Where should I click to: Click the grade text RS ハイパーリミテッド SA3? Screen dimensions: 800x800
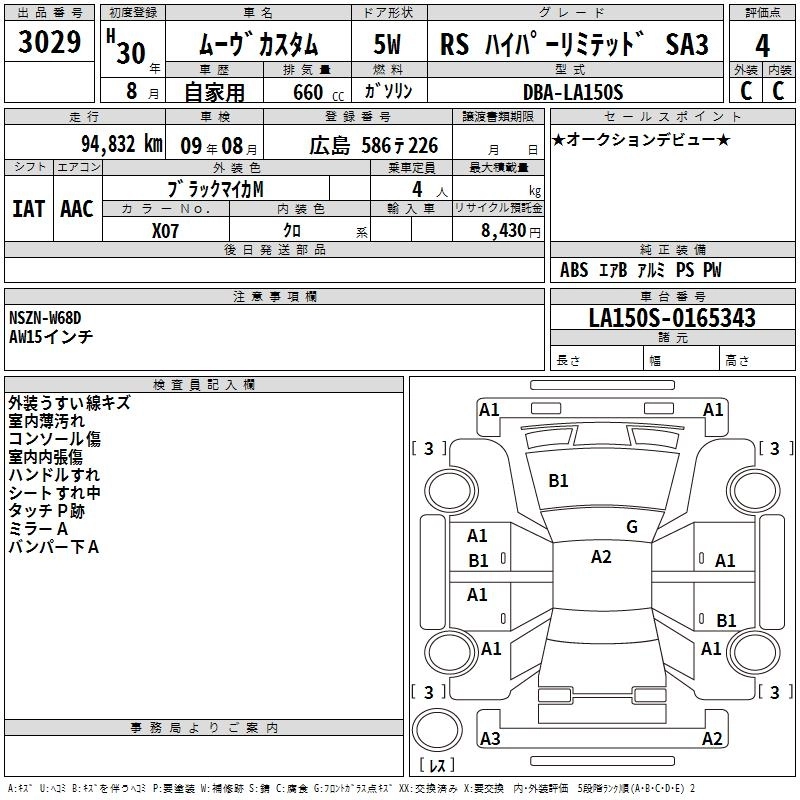pos(574,45)
